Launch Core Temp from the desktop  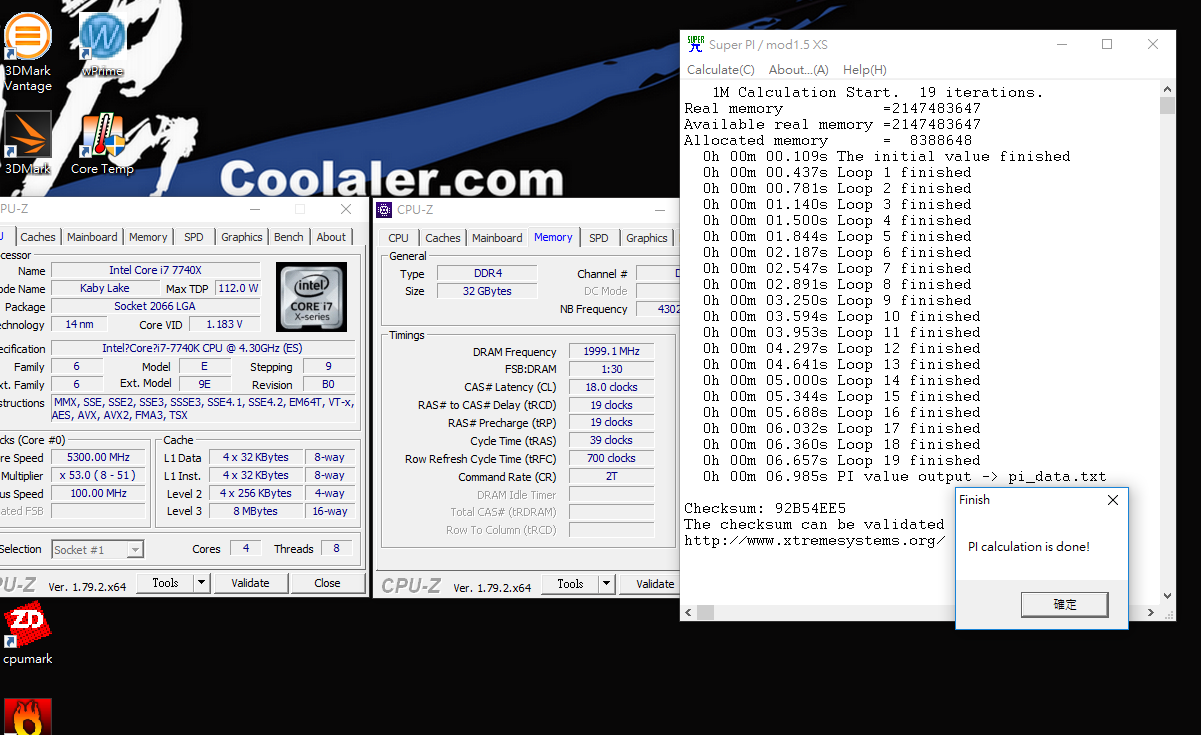coord(102,143)
